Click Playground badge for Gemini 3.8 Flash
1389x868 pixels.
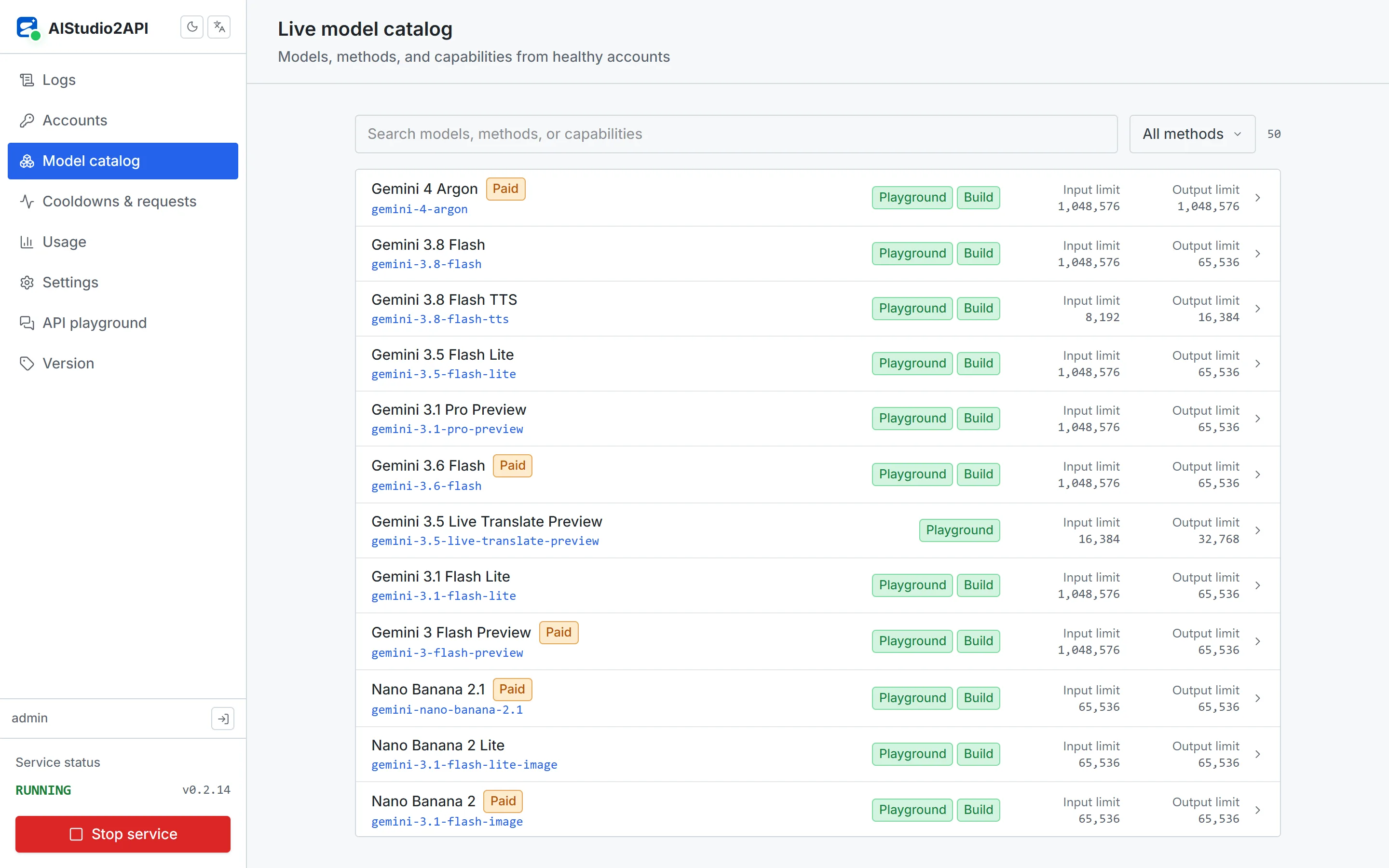click(912, 253)
